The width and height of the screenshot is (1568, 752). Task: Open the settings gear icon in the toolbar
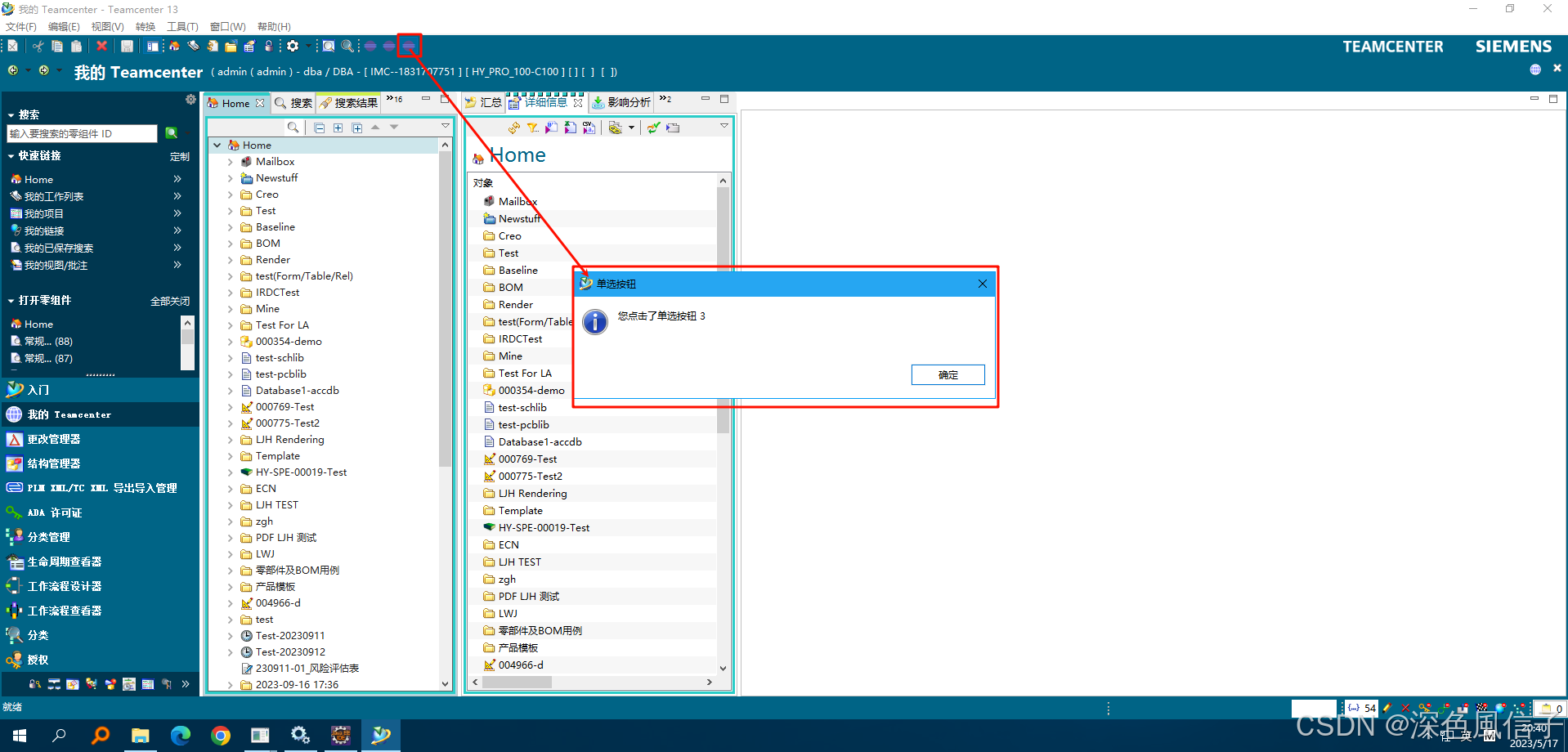293,47
